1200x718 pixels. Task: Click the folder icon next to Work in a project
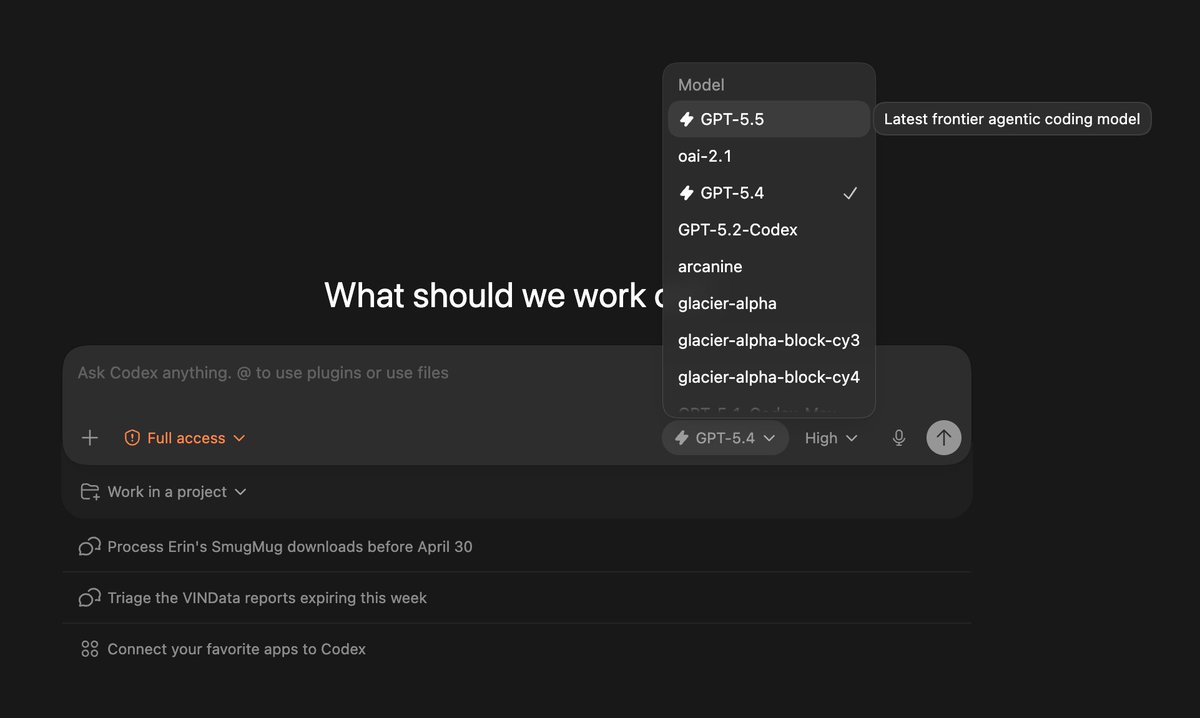tap(90, 492)
